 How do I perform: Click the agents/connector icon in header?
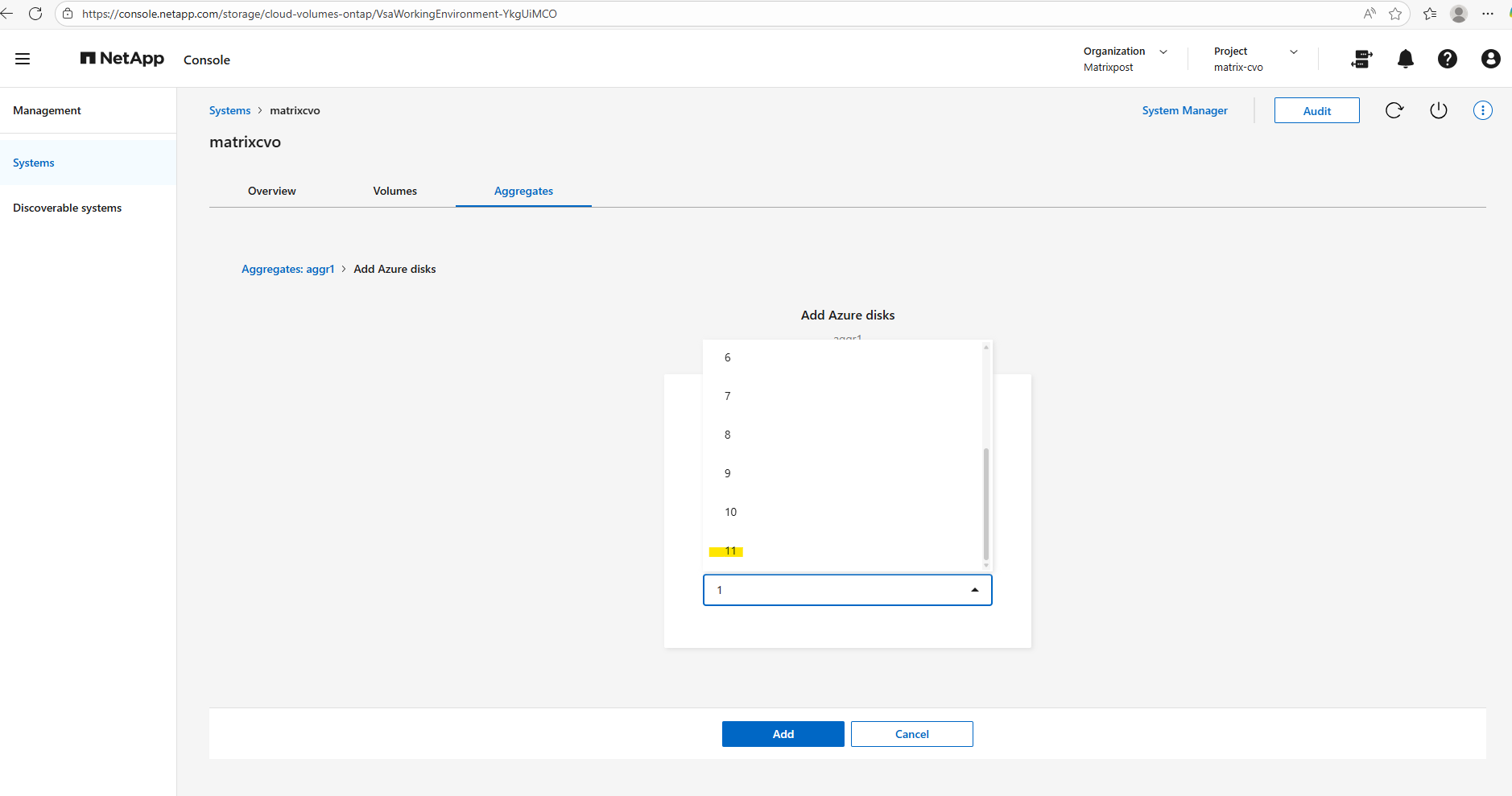(x=1361, y=59)
